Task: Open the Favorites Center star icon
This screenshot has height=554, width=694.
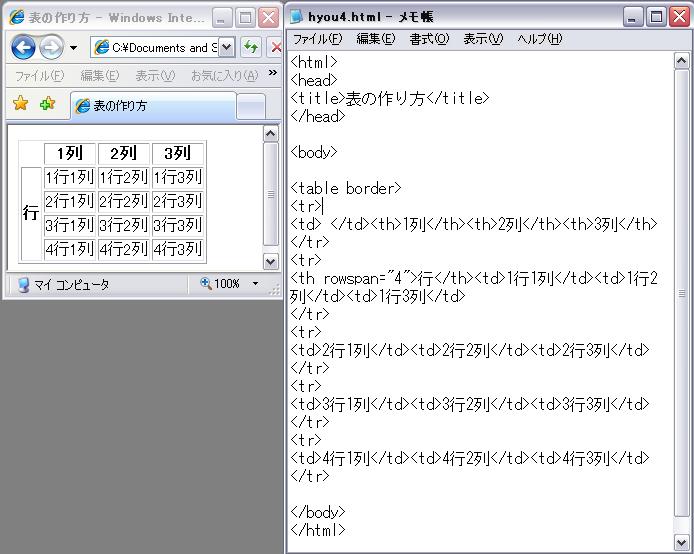Action: pos(20,104)
